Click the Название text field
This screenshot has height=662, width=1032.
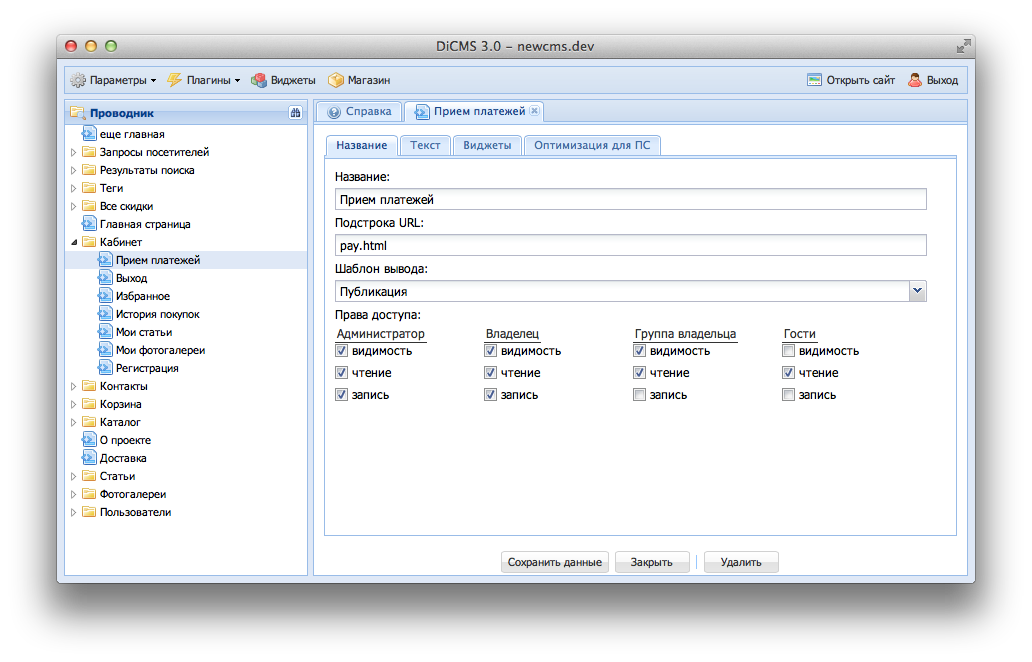click(x=631, y=199)
